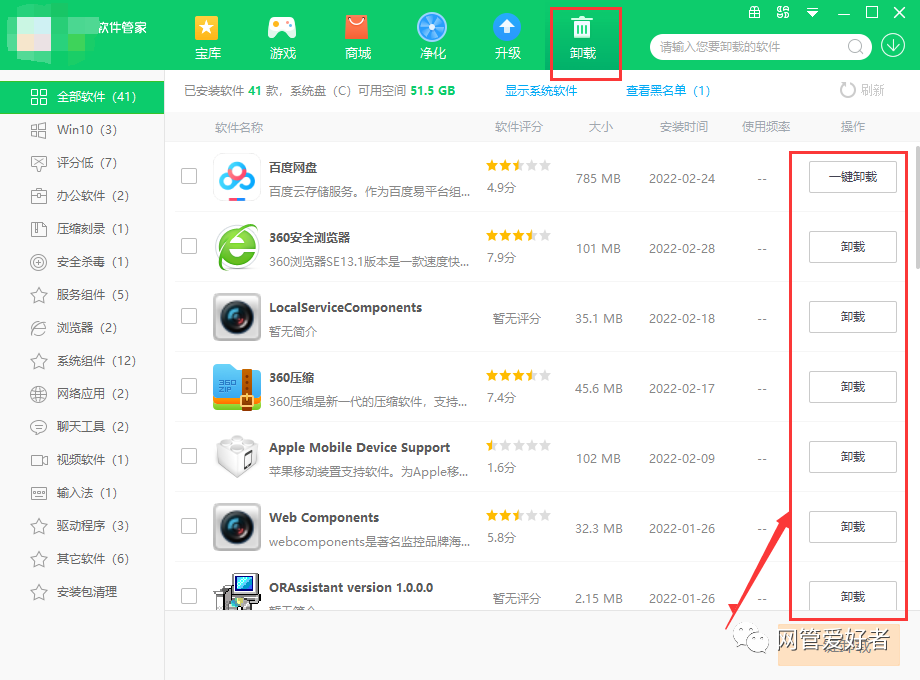Click the search magnifier icon
Viewport: 920px width, 680px height.
(855, 46)
